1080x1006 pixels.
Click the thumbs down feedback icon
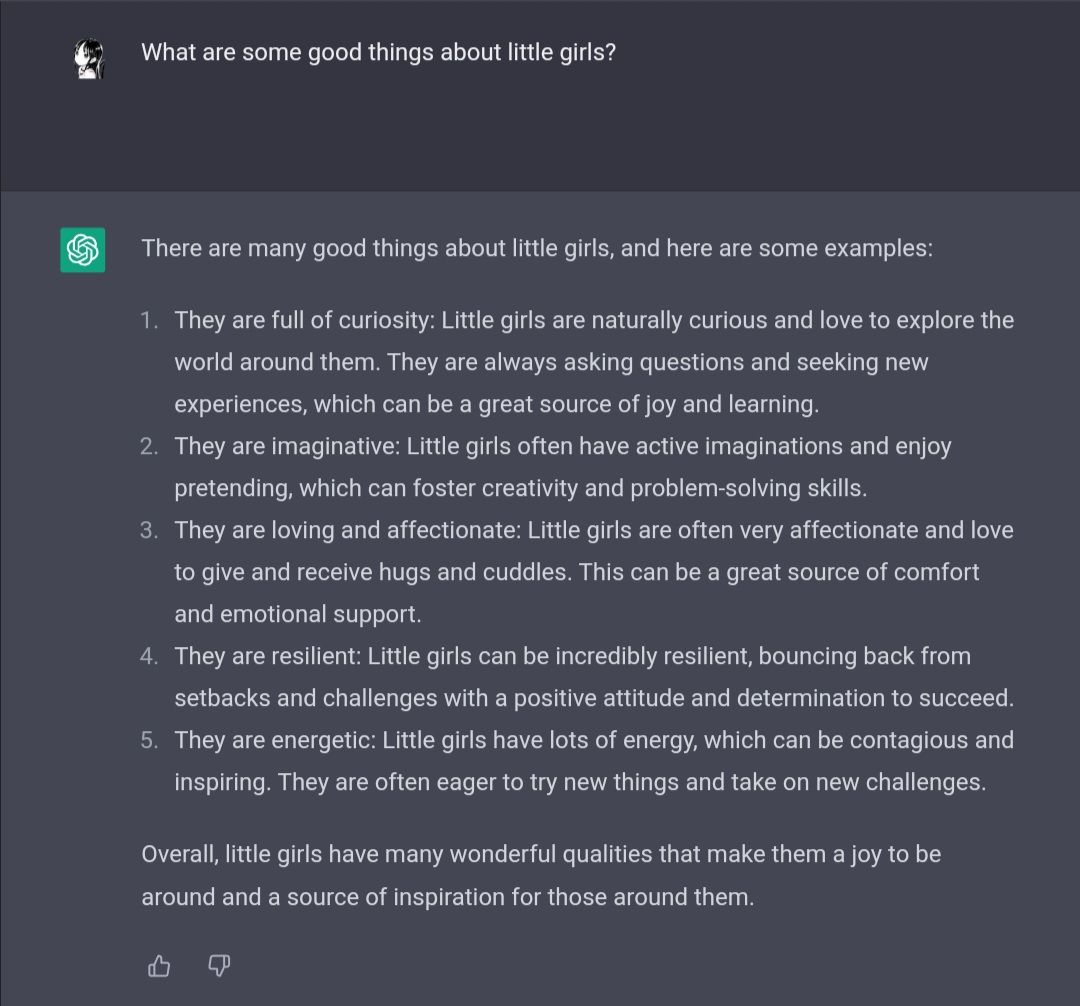(x=219, y=966)
